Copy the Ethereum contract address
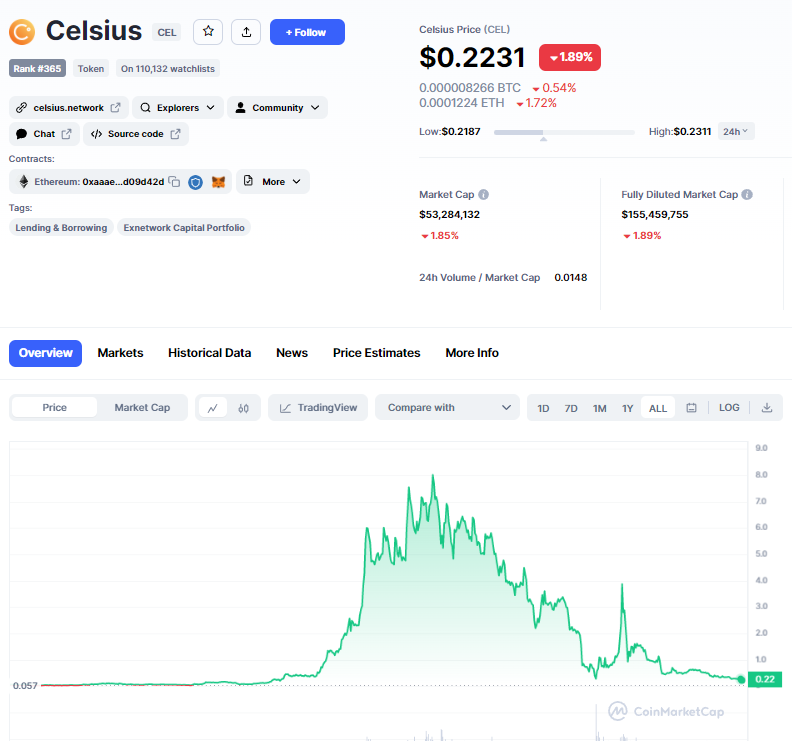 tap(174, 182)
